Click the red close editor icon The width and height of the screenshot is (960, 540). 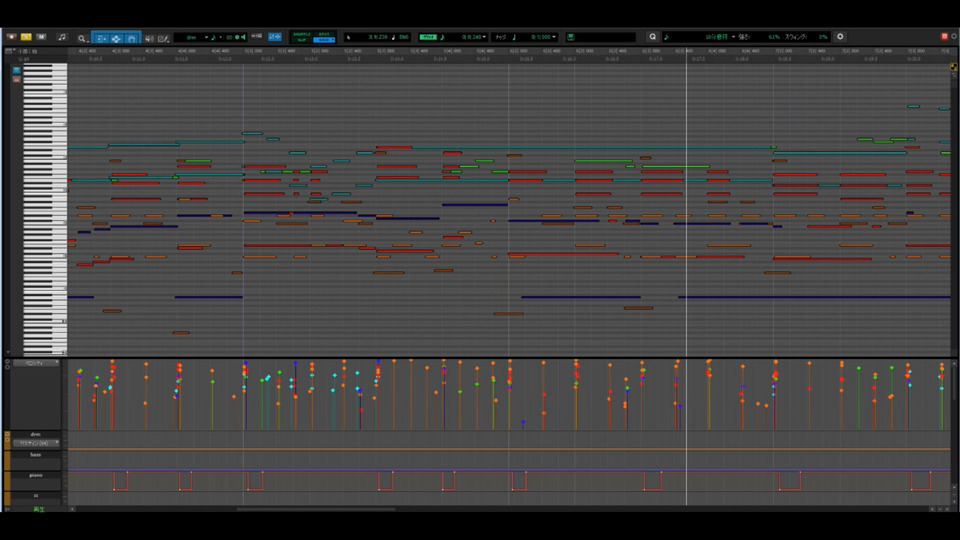coord(944,37)
